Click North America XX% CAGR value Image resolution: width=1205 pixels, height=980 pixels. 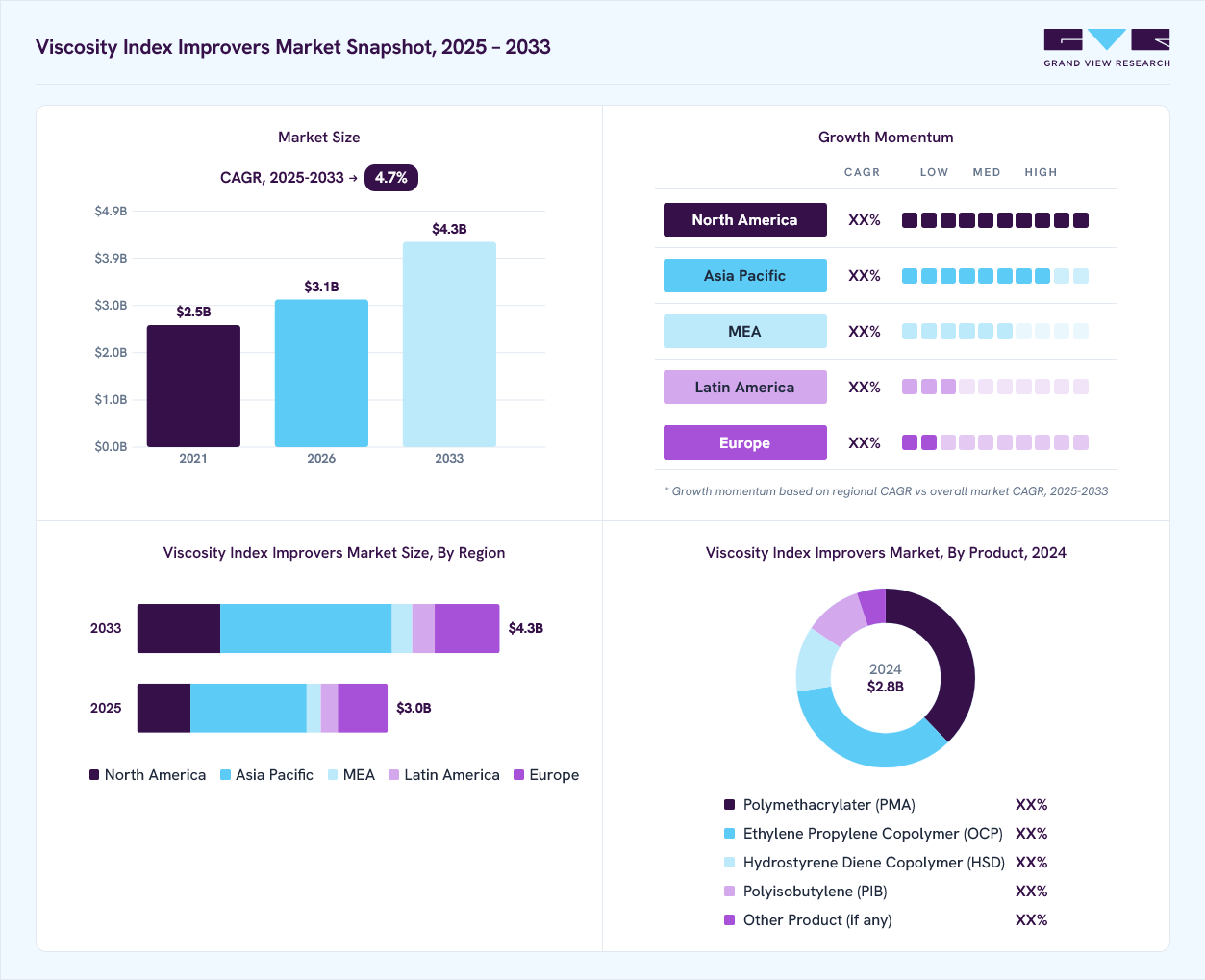pyautogui.click(x=865, y=220)
